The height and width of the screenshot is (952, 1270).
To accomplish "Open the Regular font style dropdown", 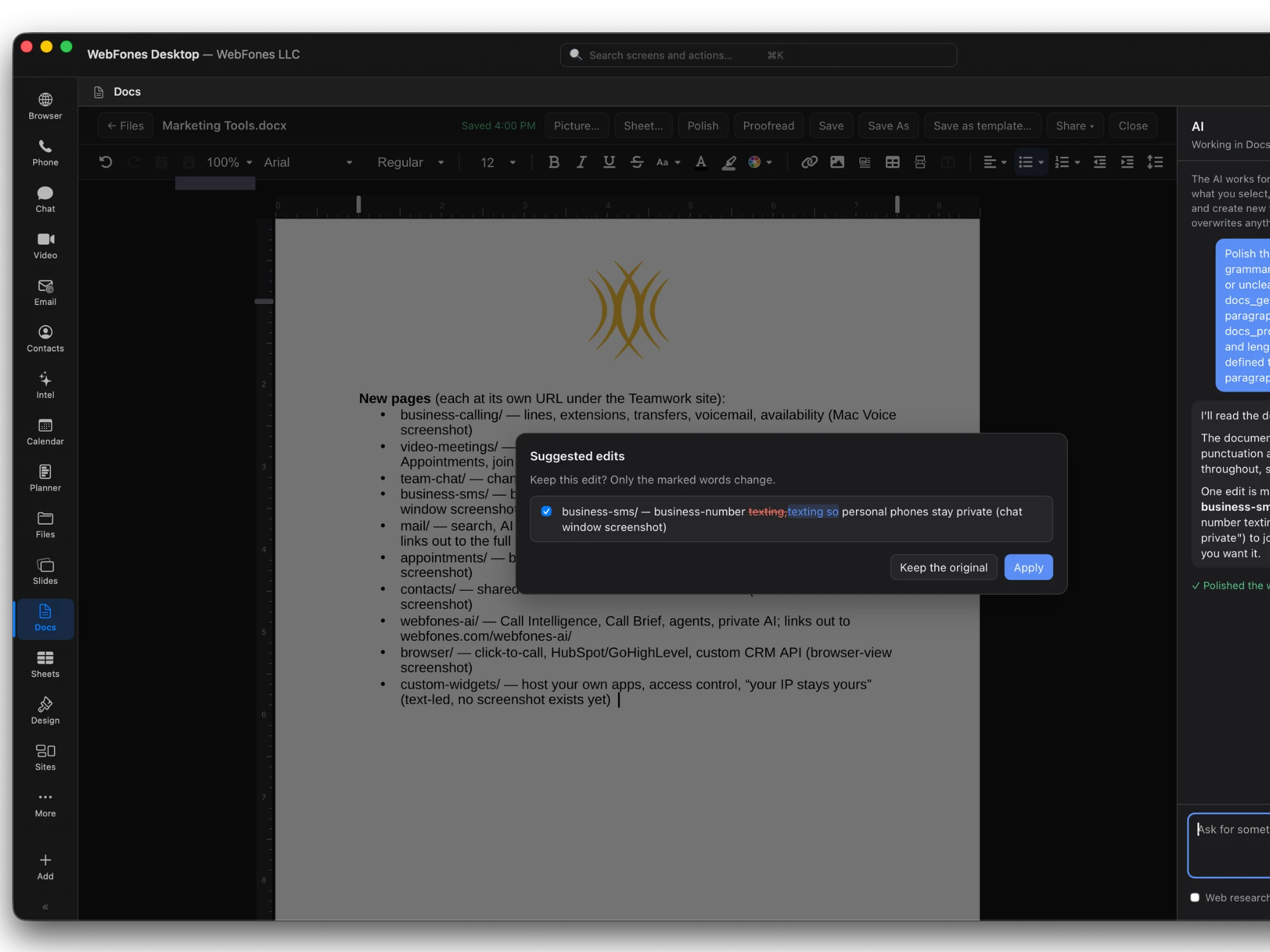I will pos(410,162).
